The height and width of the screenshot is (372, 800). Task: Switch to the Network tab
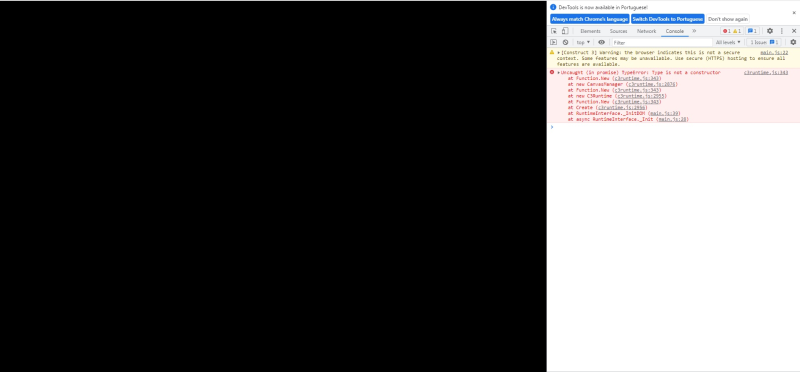(x=646, y=31)
